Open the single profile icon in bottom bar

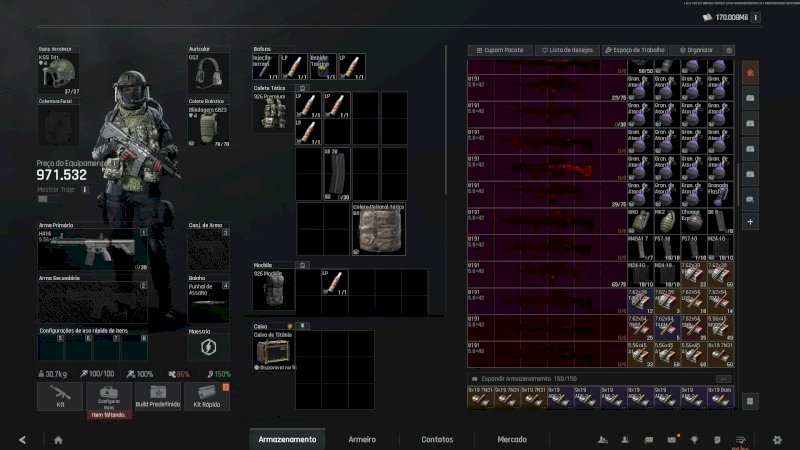625,439
